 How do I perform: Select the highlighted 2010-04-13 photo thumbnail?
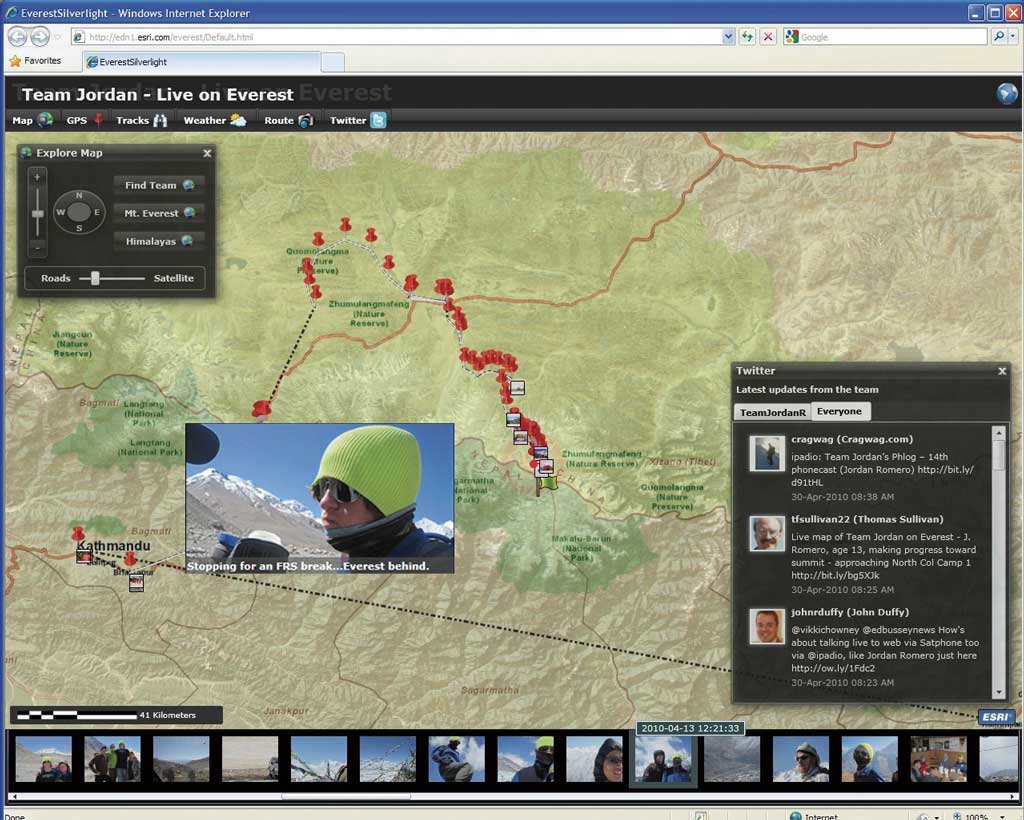663,761
